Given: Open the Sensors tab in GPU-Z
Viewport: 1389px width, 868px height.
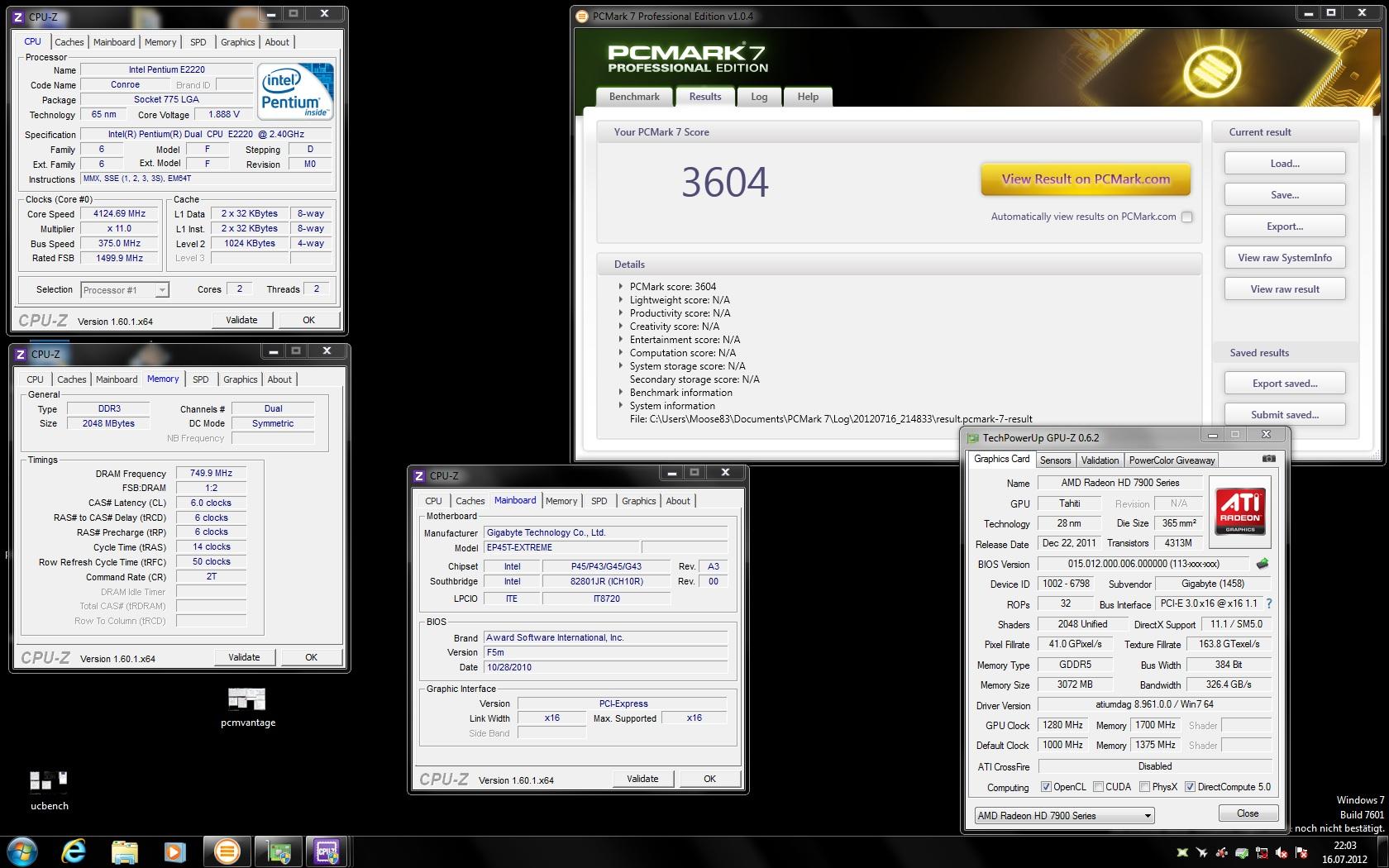Looking at the screenshot, I should (1055, 460).
